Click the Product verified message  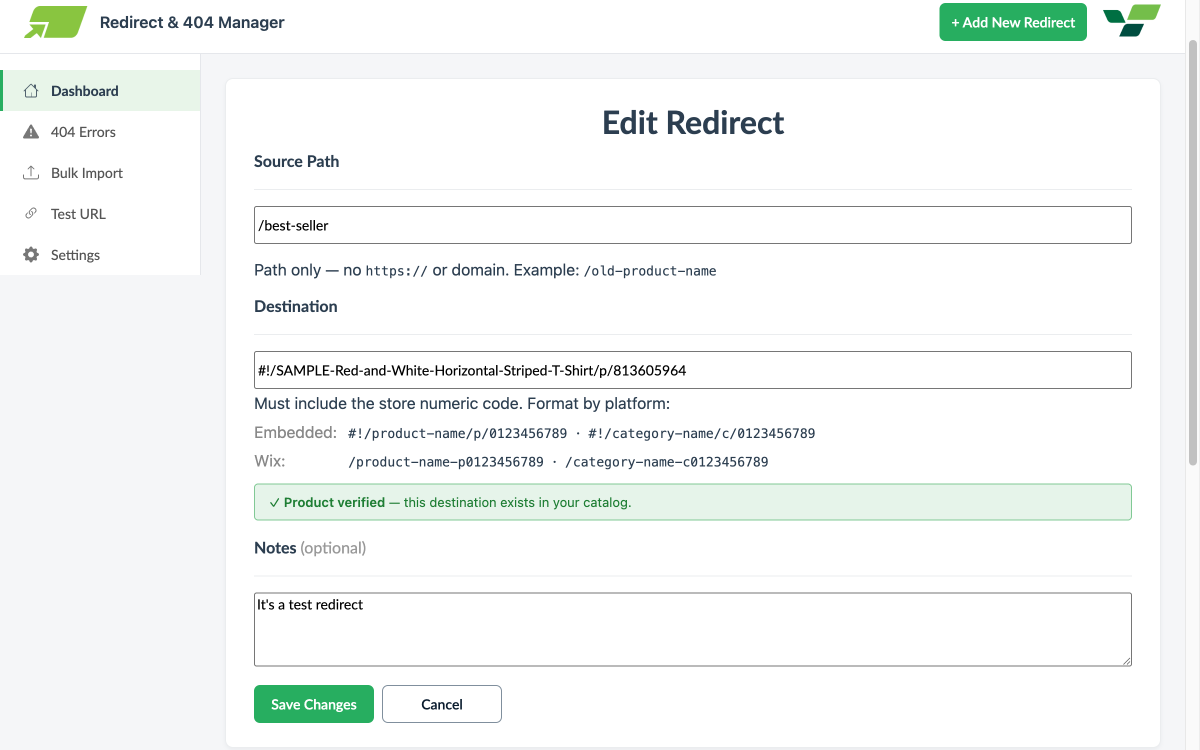693,502
